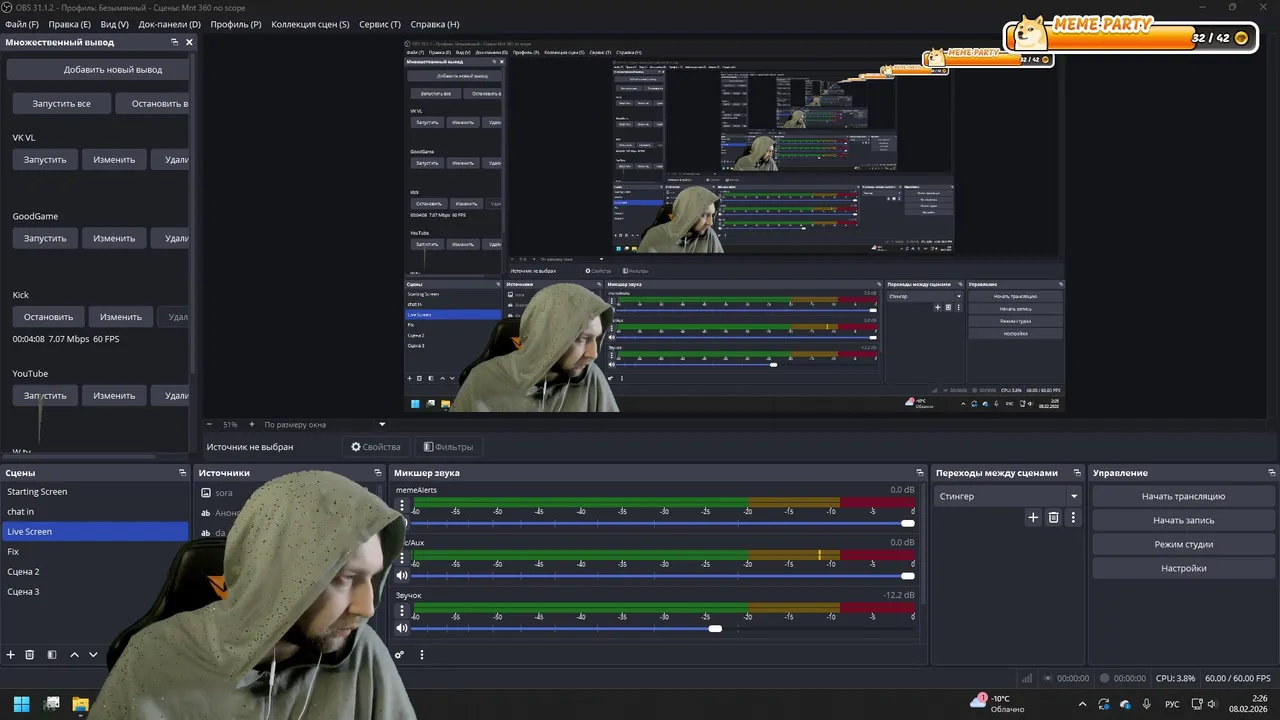The image size is (1280, 720).
Task: Mute the Mic/Aux audio channel
Action: (x=401, y=576)
